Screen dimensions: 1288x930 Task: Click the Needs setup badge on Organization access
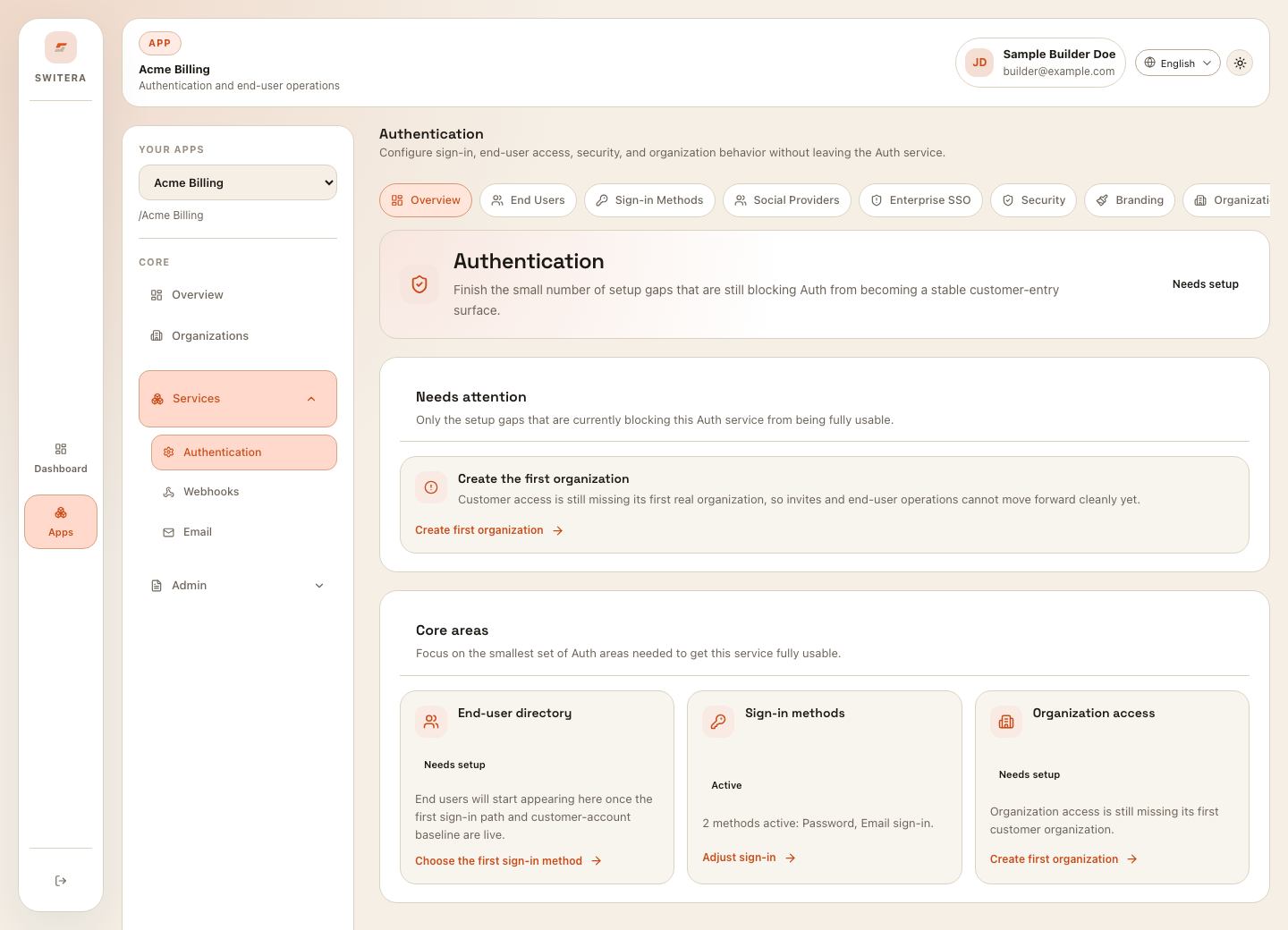click(x=1030, y=774)
